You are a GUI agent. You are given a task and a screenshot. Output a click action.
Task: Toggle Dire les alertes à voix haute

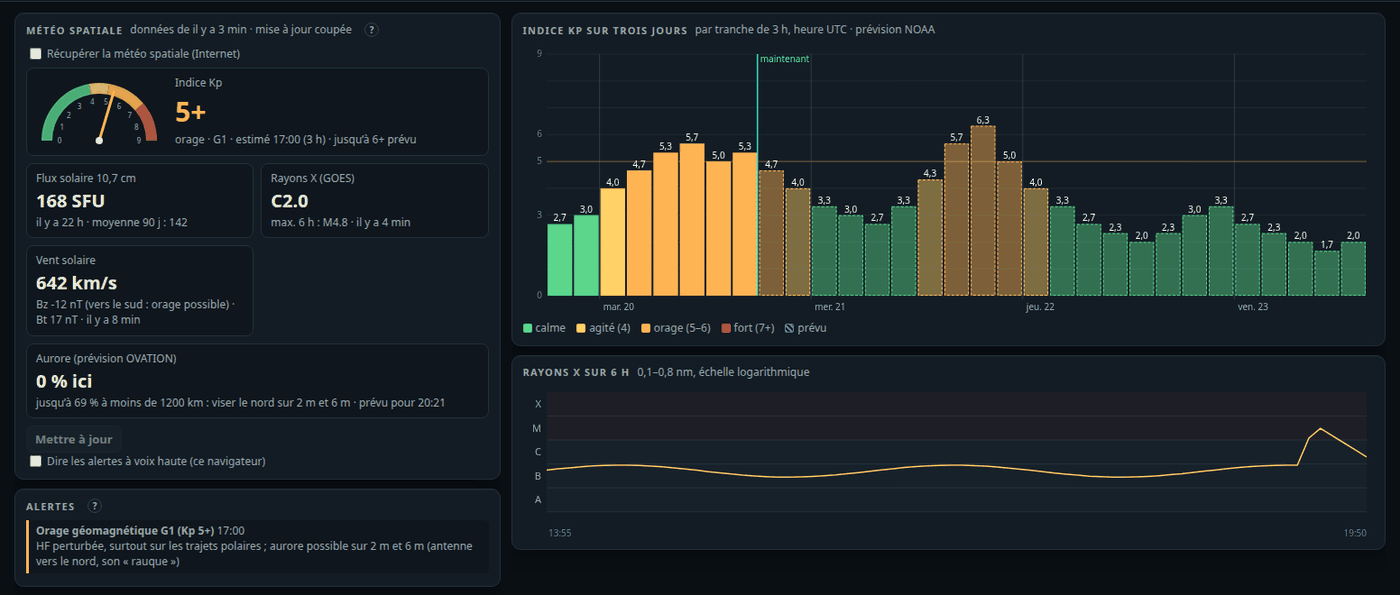tap(36, 461)
